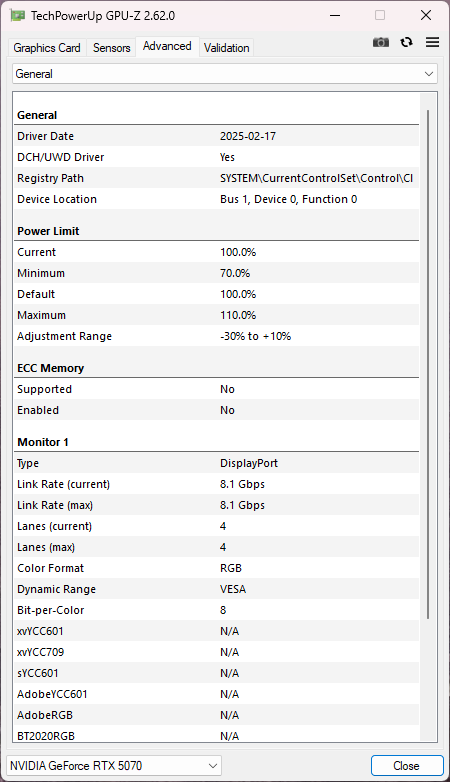Minimize the GPU-Z window
450x782 pixels.
[335, 15]
